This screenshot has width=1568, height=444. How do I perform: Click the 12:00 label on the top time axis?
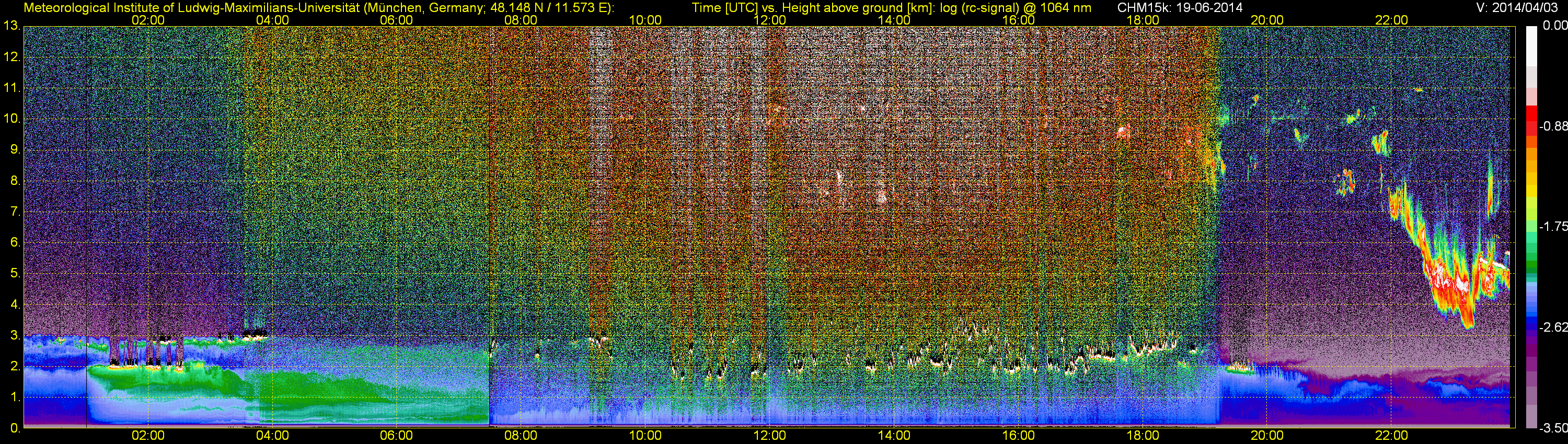point(769,20)
